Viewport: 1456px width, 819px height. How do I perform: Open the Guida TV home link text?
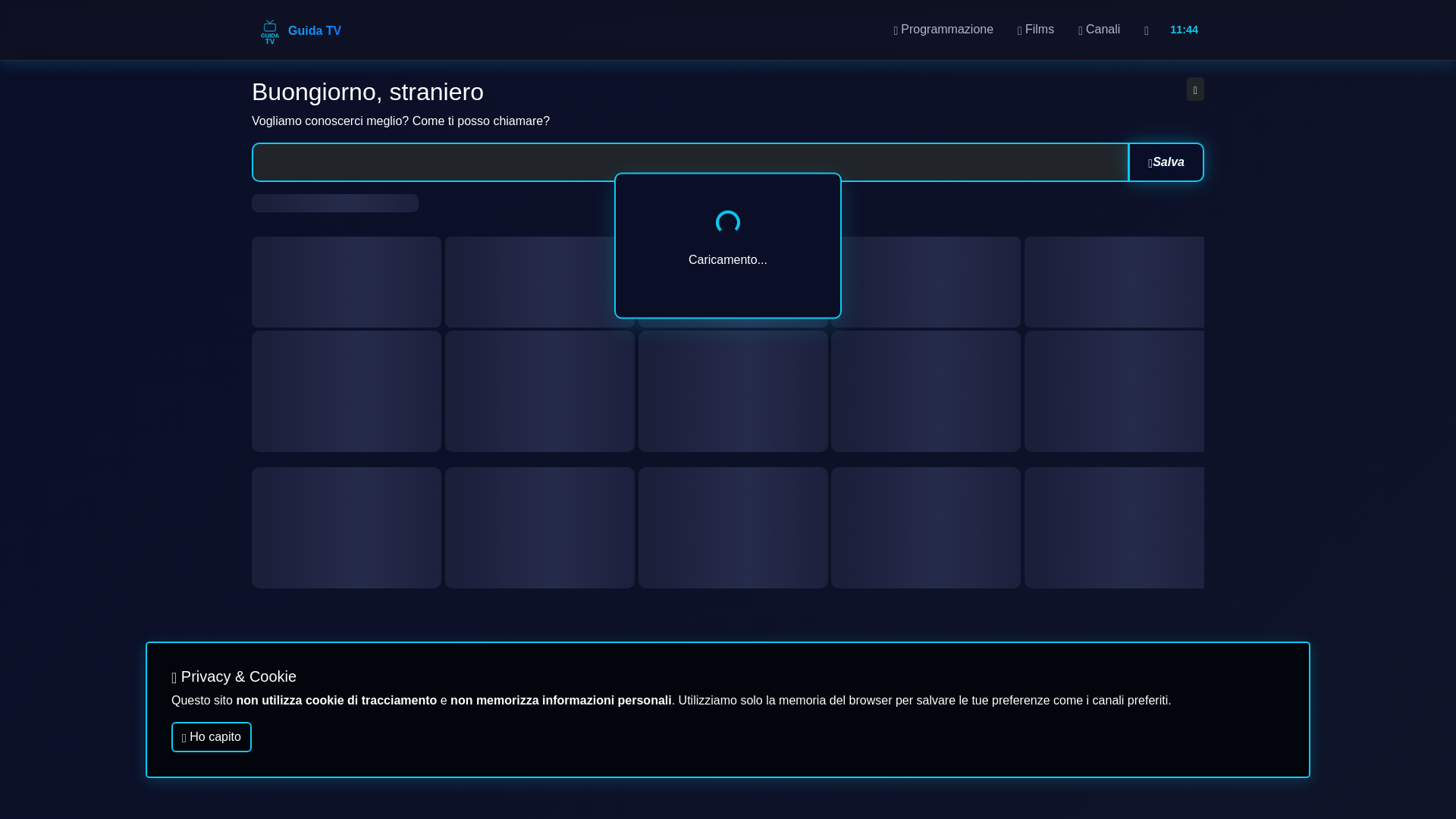click(314, 31)
